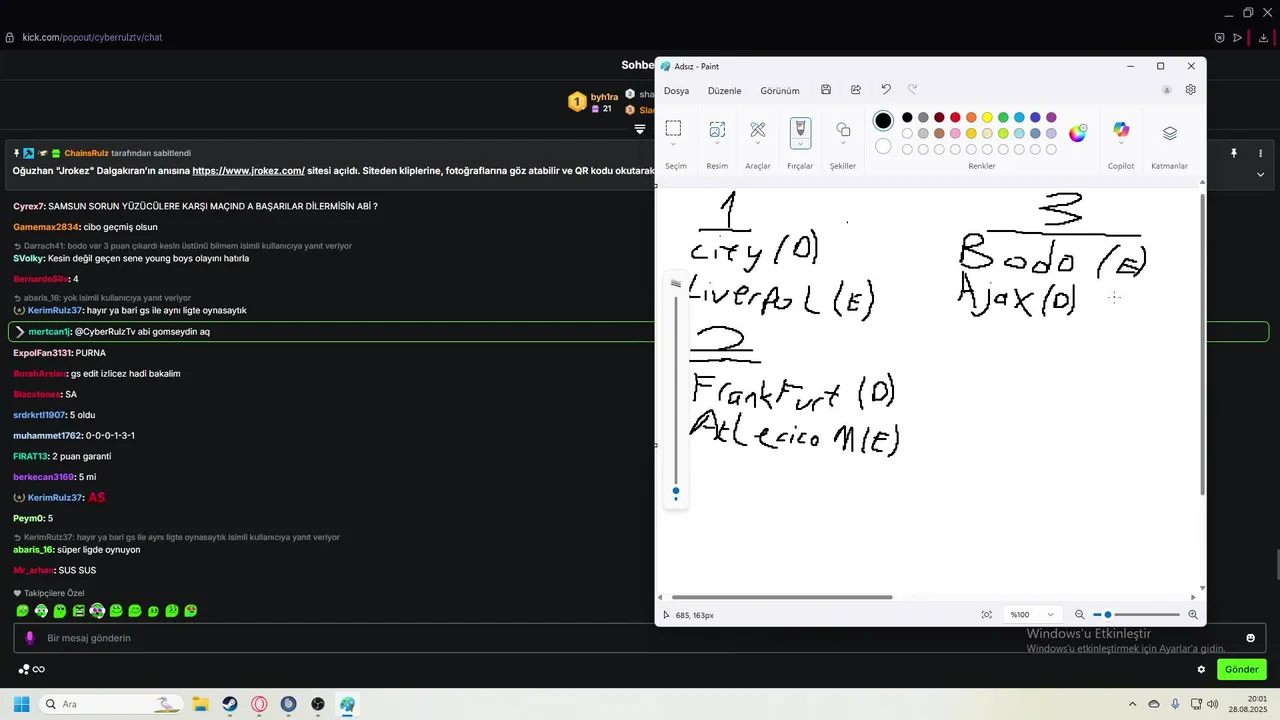Expand the pinned message chevron
Image resolution: width=1280 pixels, height=720 pixels.
pyautogui.click(x=1261, y=174)
